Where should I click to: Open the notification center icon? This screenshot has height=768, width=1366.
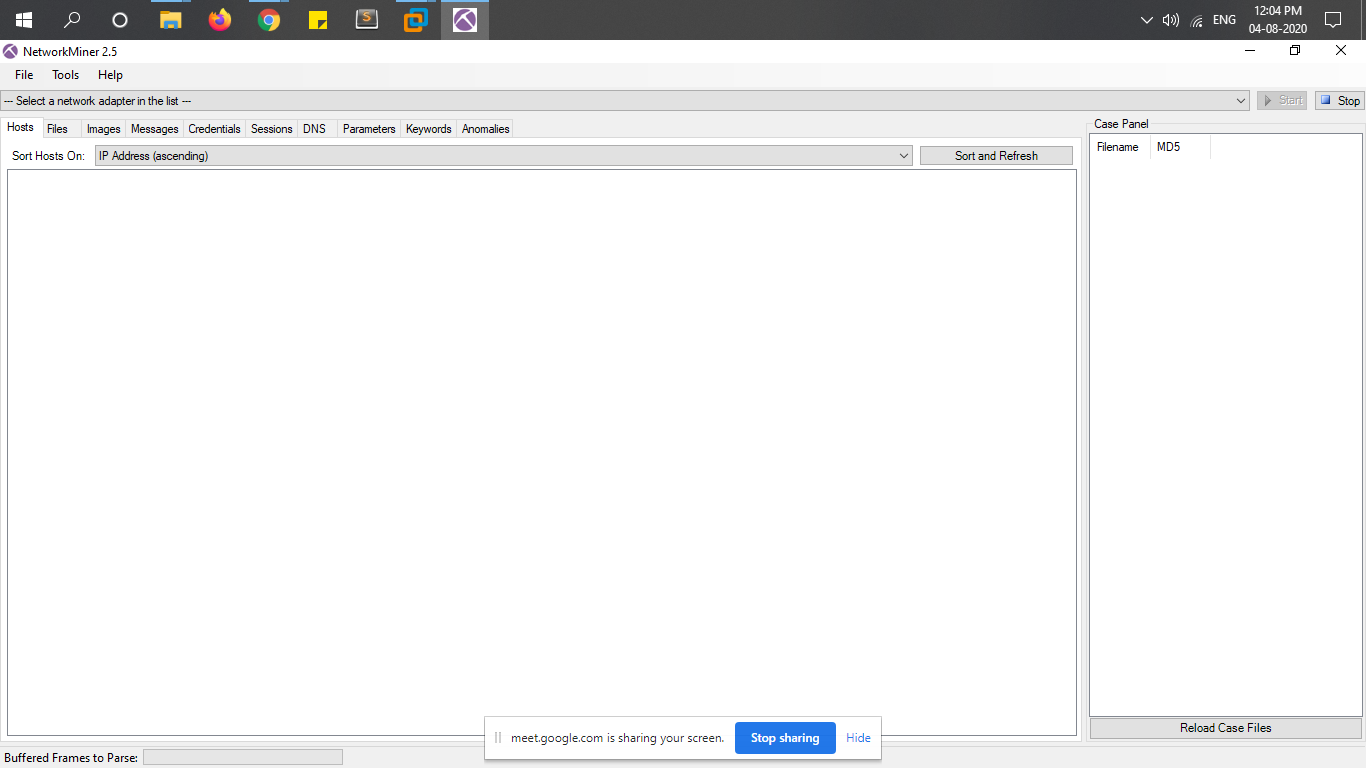click(1332, 20)
